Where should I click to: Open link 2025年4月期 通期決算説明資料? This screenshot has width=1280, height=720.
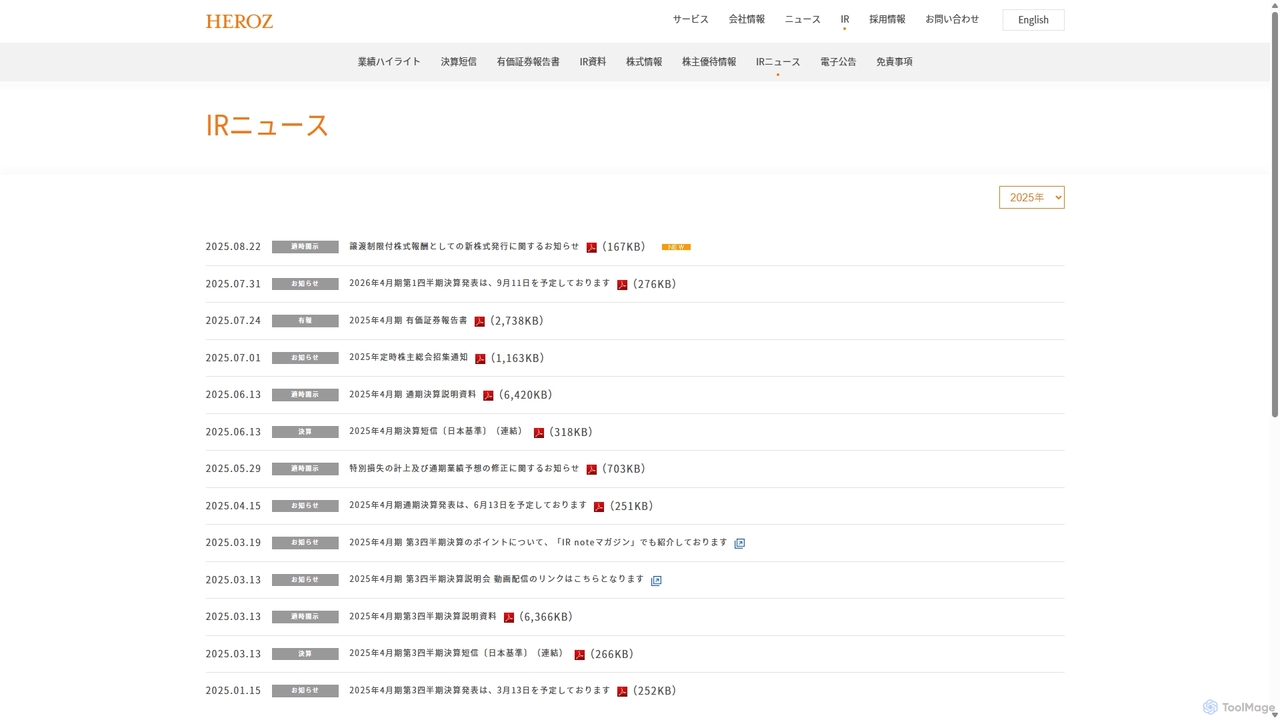[412, 394]
